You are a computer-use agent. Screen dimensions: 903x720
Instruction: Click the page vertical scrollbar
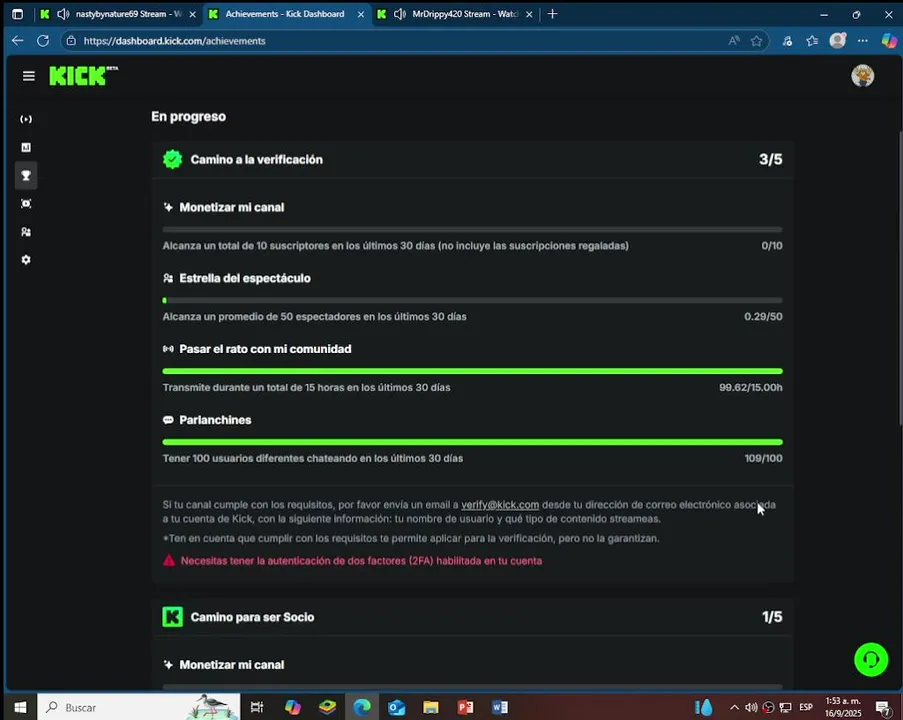pos(900,278)
